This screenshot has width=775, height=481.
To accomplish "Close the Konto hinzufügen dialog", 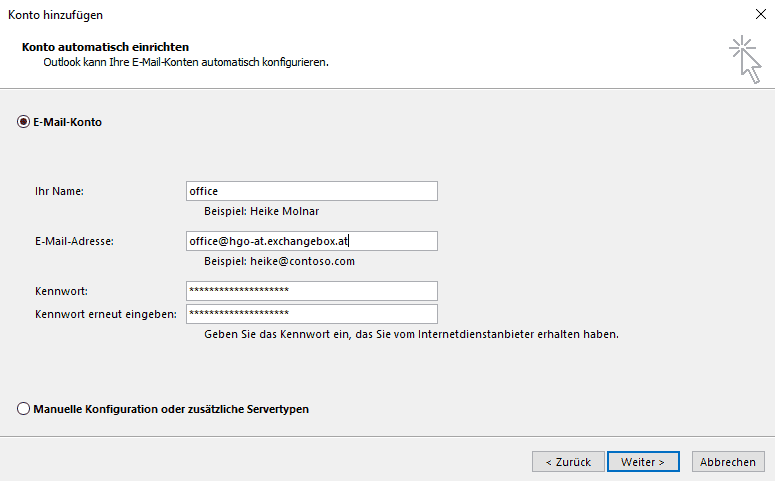I will [x=760, y=15].
